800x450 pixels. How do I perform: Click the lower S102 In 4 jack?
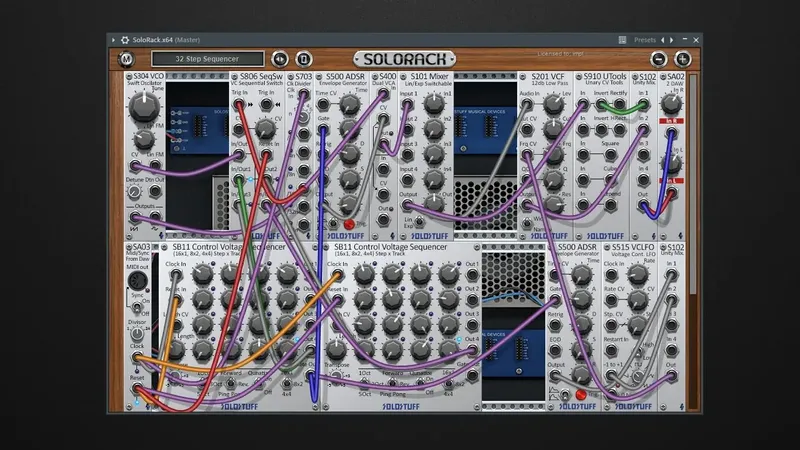(x=671, y=351)
